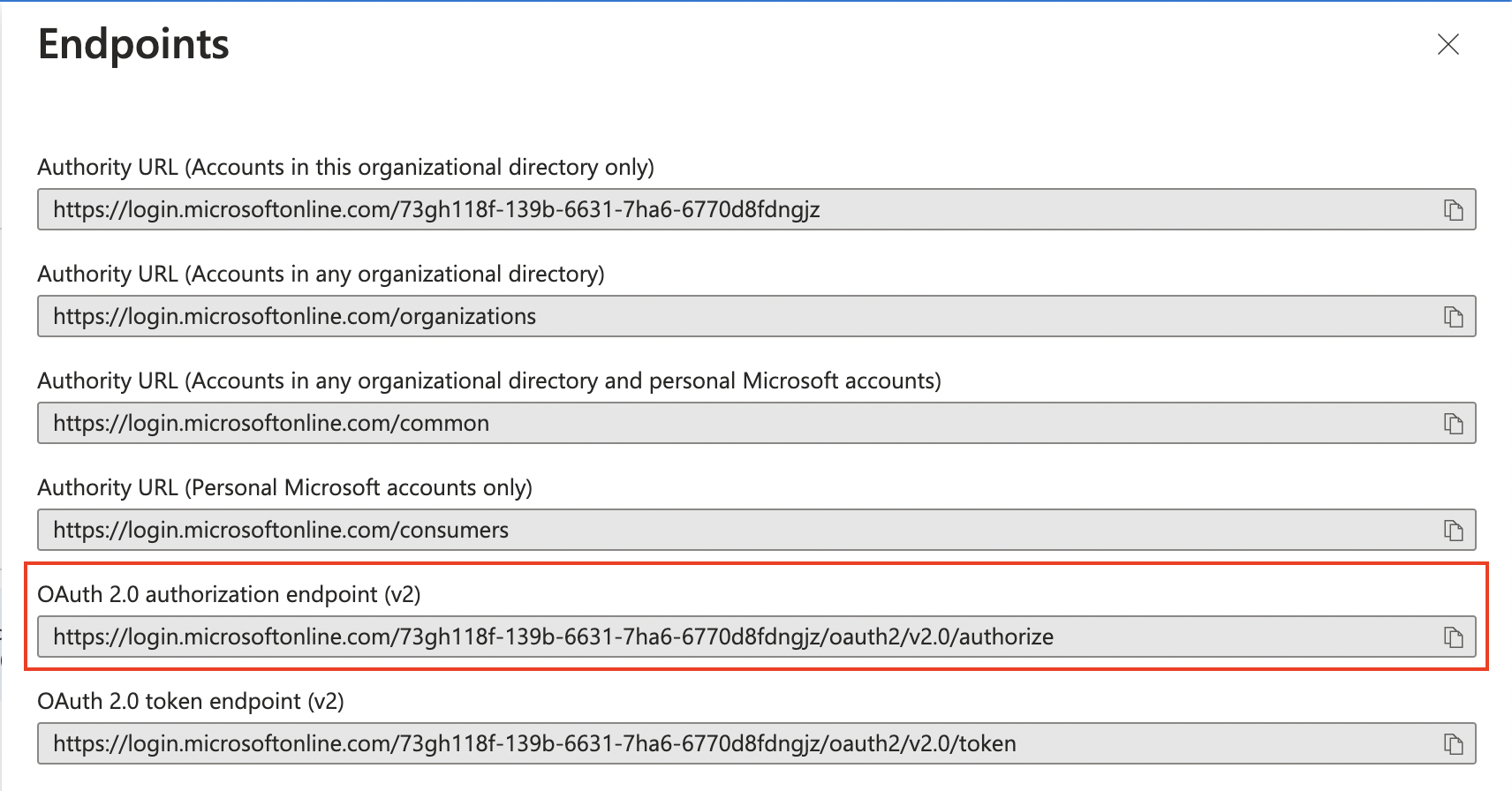Copy the OAuth 2.0 token endpoint URL

tap(1453, 744)
